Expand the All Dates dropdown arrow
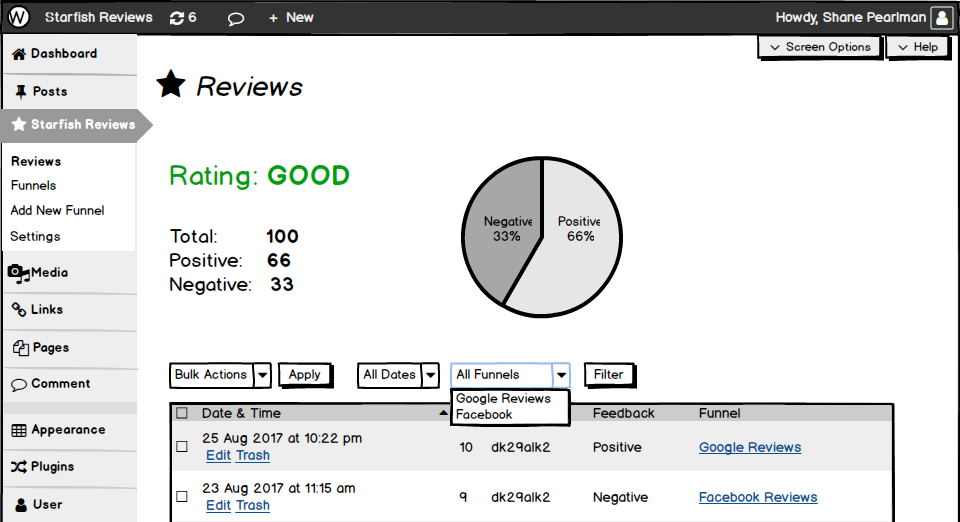This screenshot has width=960, height=522. 430,375
